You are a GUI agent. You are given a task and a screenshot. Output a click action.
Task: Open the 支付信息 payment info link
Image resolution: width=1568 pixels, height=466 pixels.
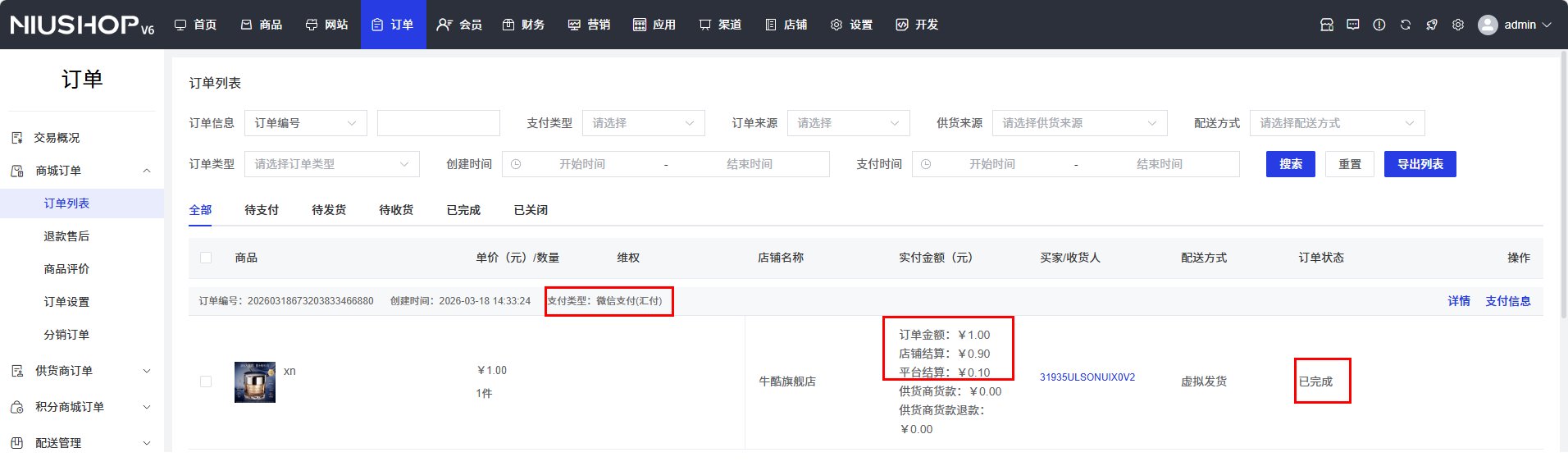pyautogui.click(x=1508, y=301)
